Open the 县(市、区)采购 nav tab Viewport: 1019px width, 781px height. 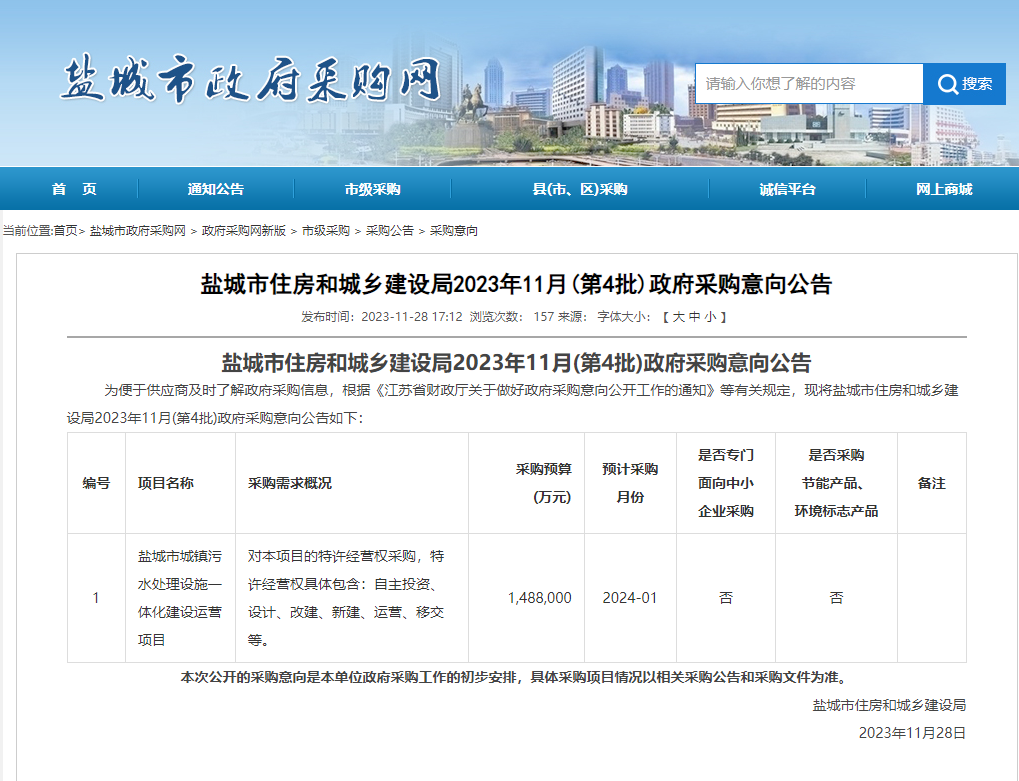[x=580, y=189]
